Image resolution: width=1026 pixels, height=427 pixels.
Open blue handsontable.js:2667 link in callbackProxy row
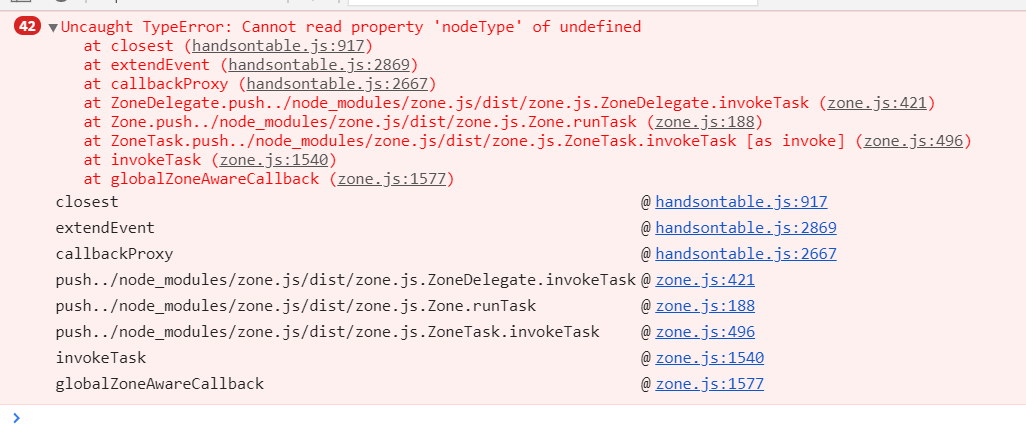click(x=746, y=254)
